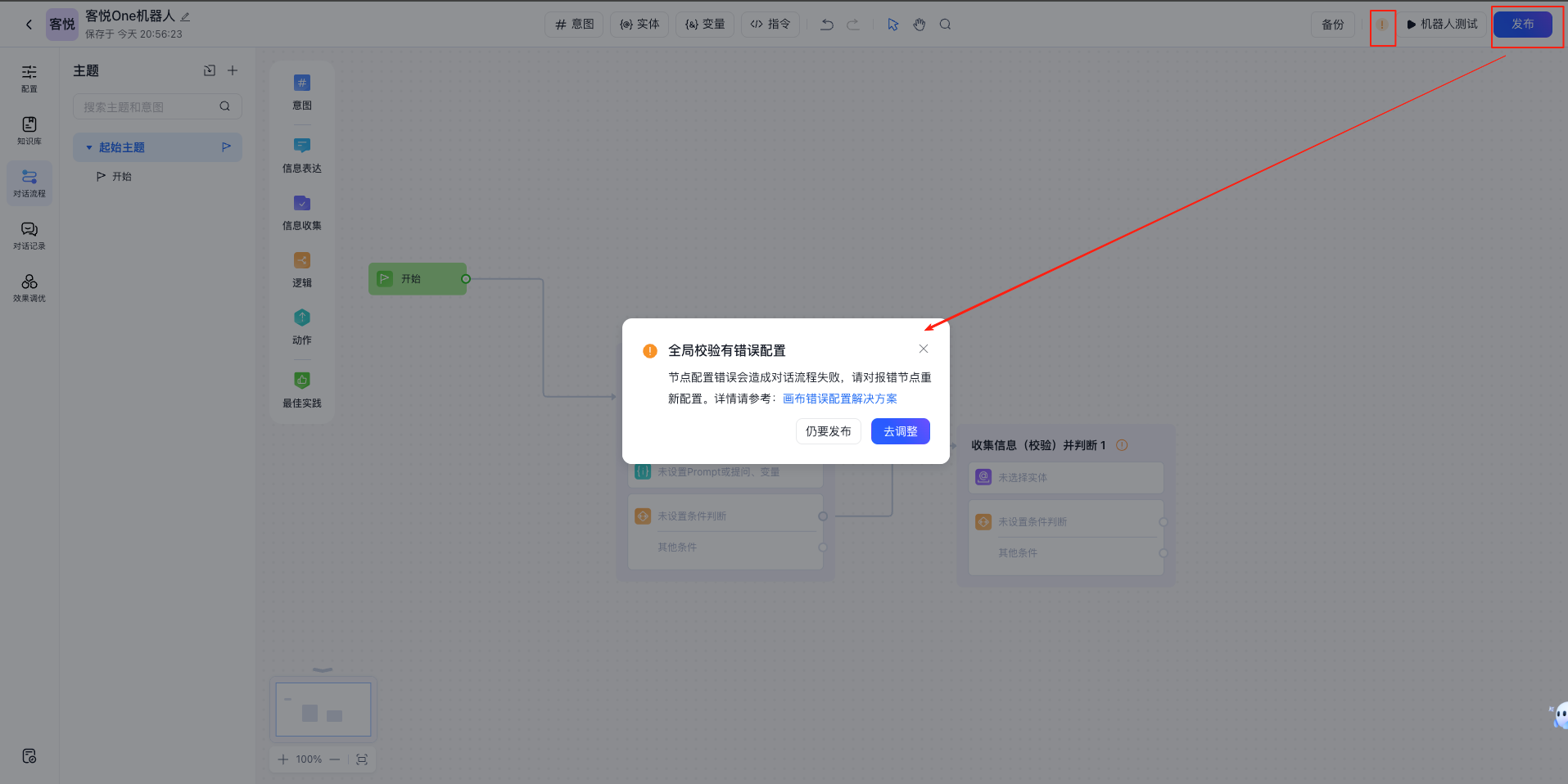The width and height of the screenshot is (1568, 784).
Task: Open the 变量 toolbar tab
Action: pos(705,25)
